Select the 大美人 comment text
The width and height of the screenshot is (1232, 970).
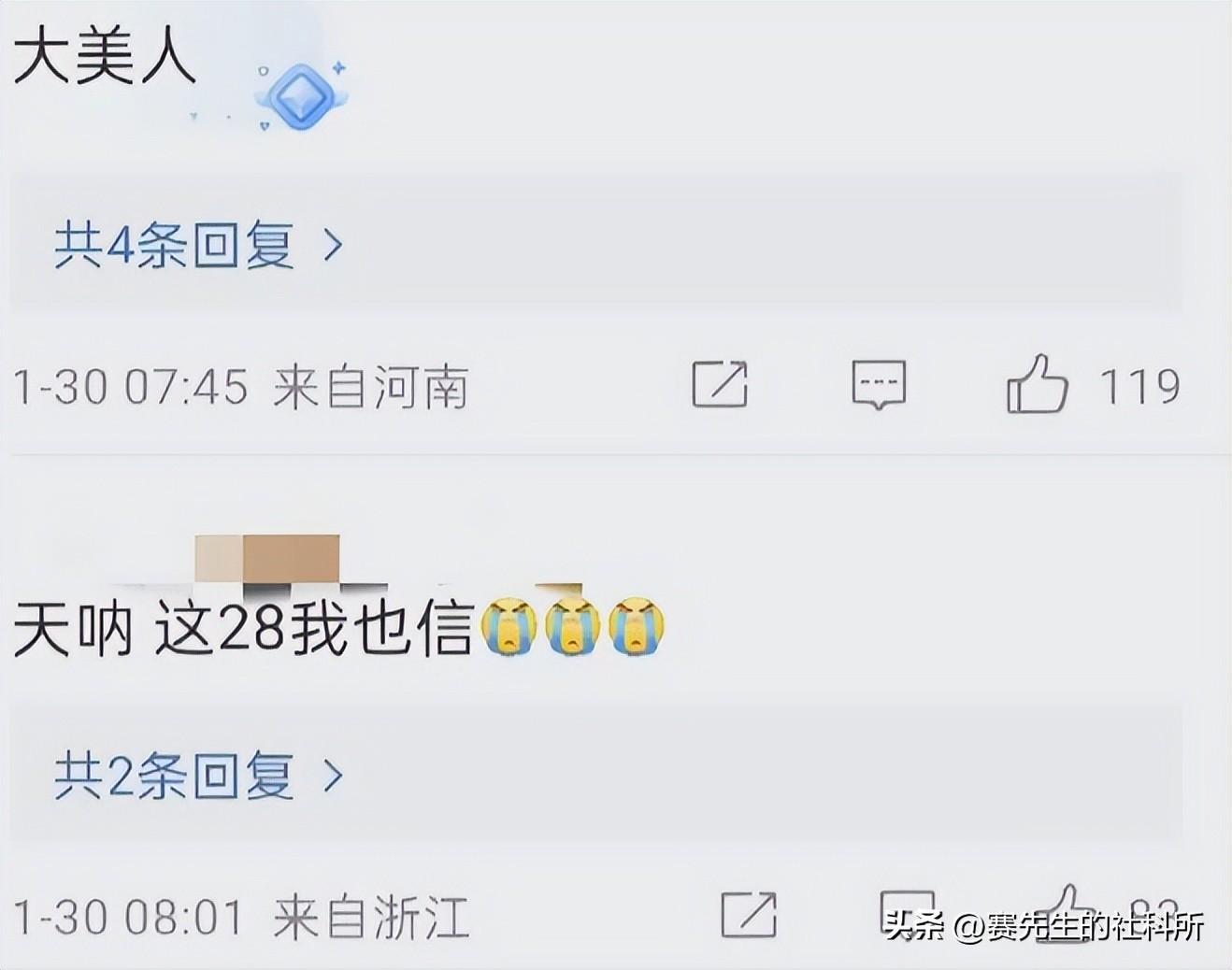pyautogui.click(x=105, y=56)
